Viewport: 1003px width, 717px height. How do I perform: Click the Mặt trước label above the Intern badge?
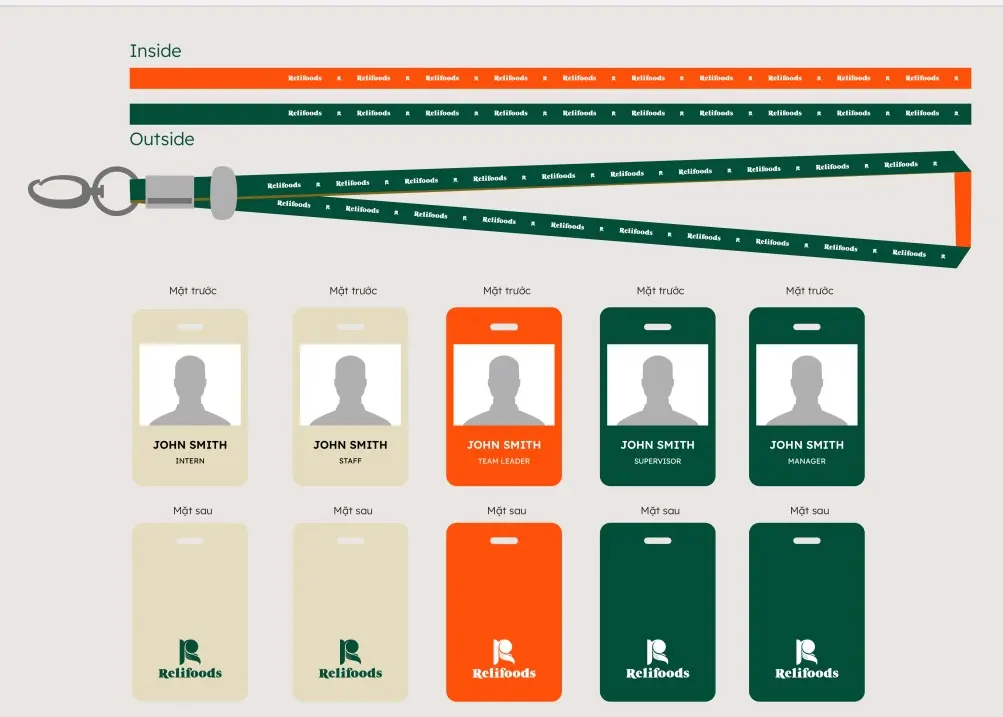tap(193, 291)
